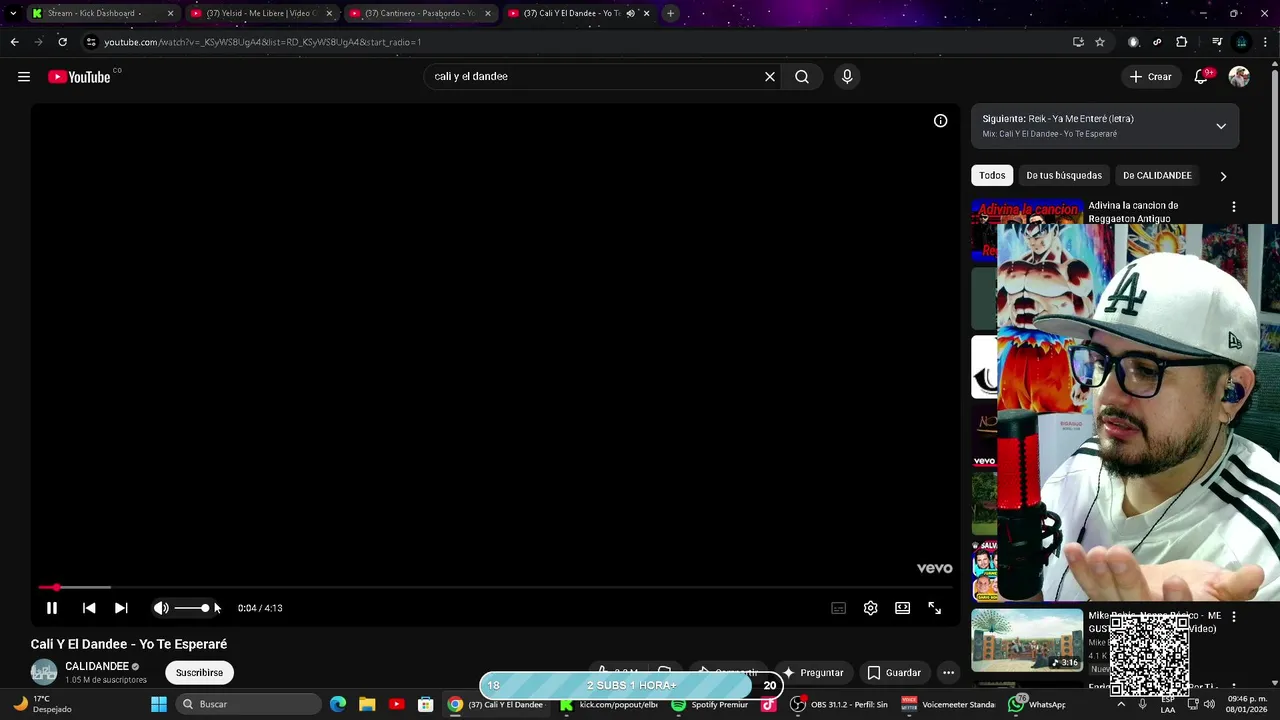Image resolution: width=1280 pixels, height=720 pixels.
Task: Open the Spotify Premium taskbar item
Action: coord(709,704)
